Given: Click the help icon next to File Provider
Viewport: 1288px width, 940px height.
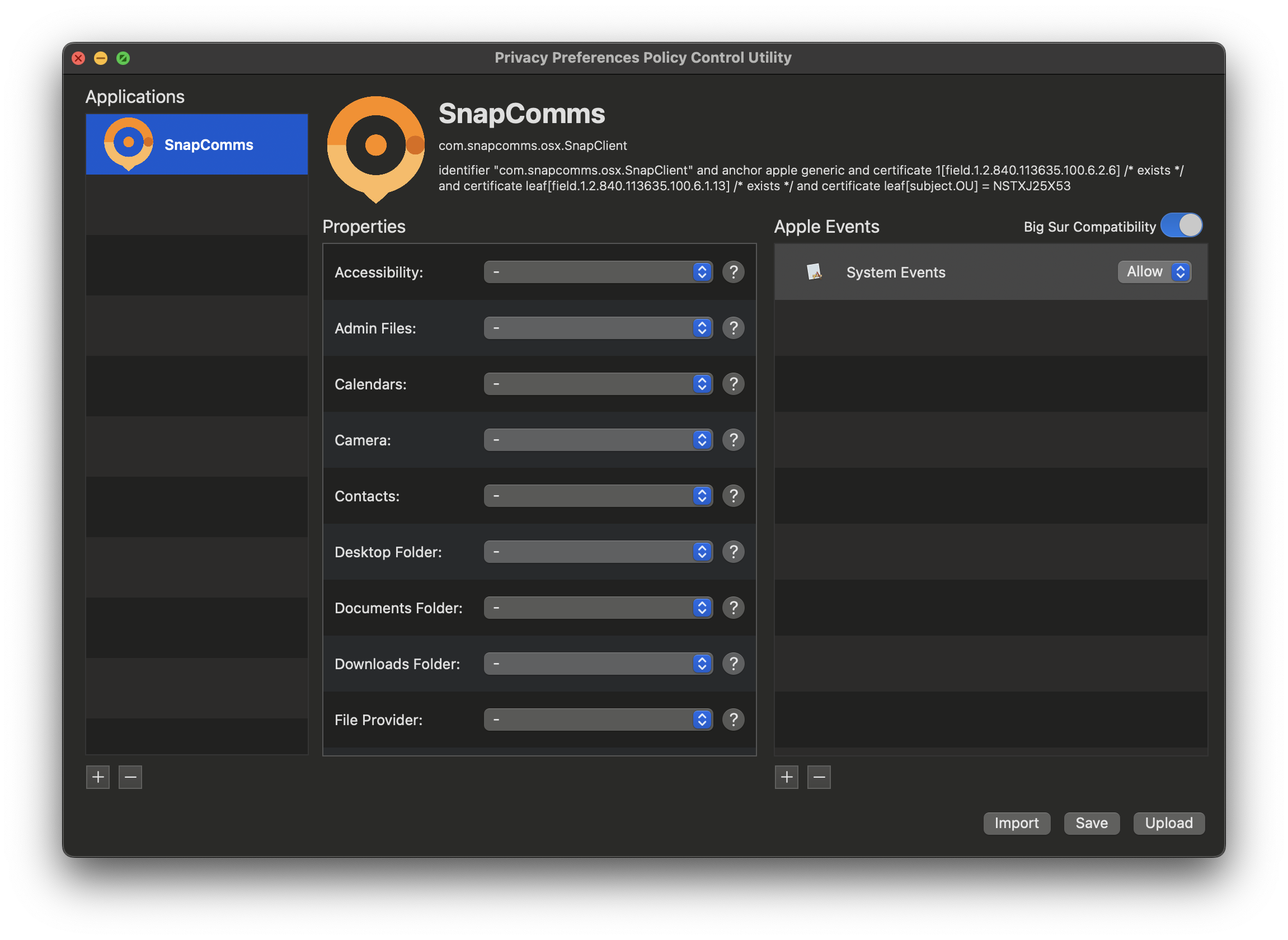Looking at the screenshot, I should click(x=734, y=719).
